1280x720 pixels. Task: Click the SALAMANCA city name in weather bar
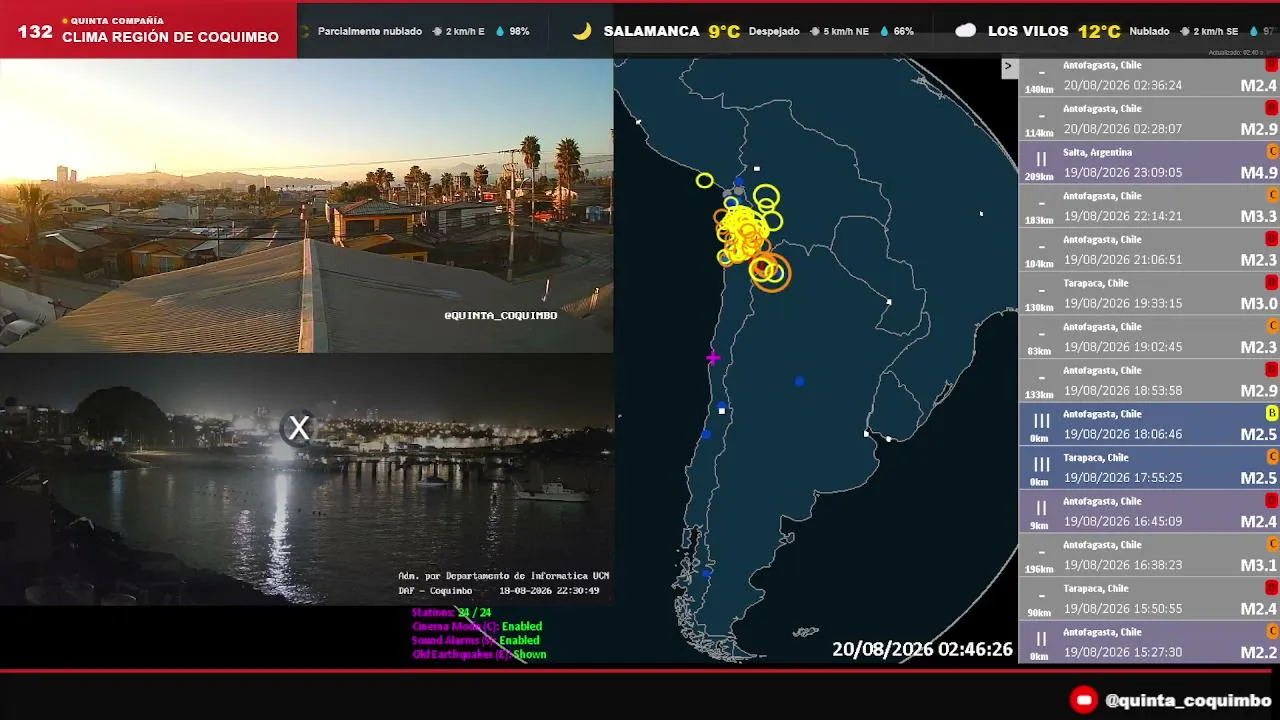pos(651,31)
